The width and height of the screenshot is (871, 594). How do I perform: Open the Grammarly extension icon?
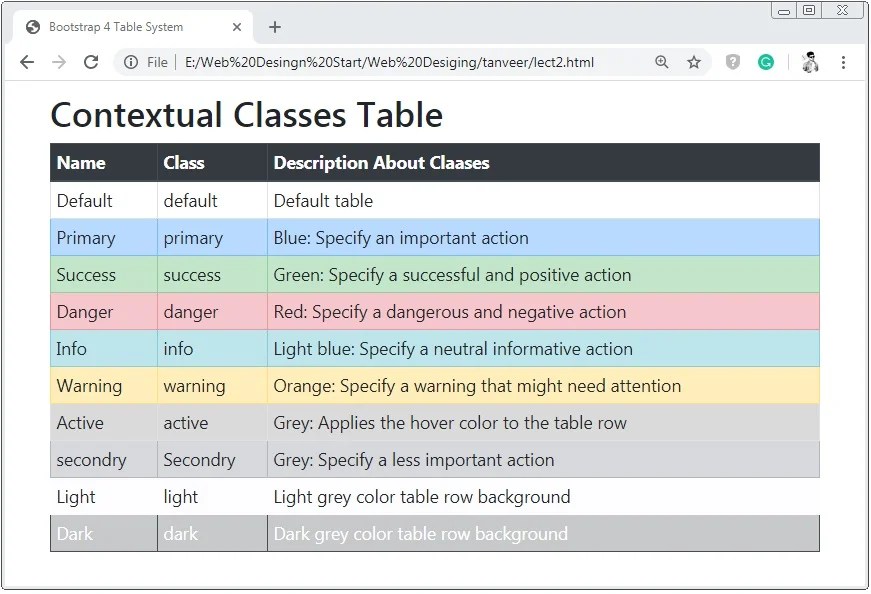point(766,62)
